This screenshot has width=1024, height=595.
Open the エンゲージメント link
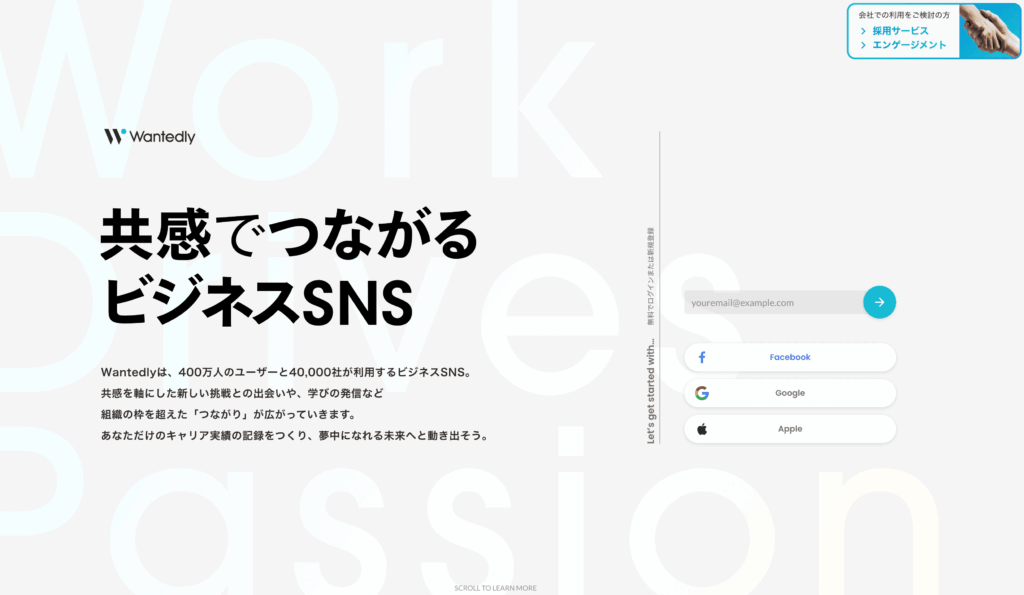(909, 45)
